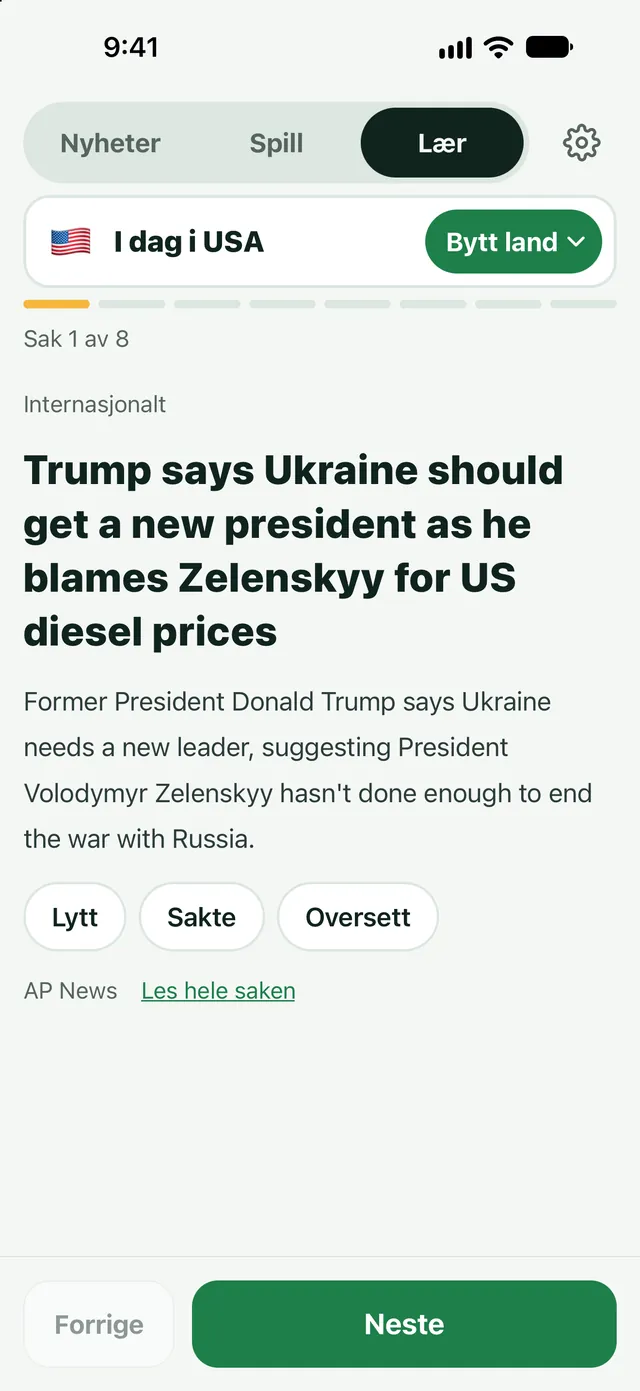Screen dimensions: 640x1391
Task: Click the chevron on Bytt land
Action: pyautogui.click(x=575, y=242)
